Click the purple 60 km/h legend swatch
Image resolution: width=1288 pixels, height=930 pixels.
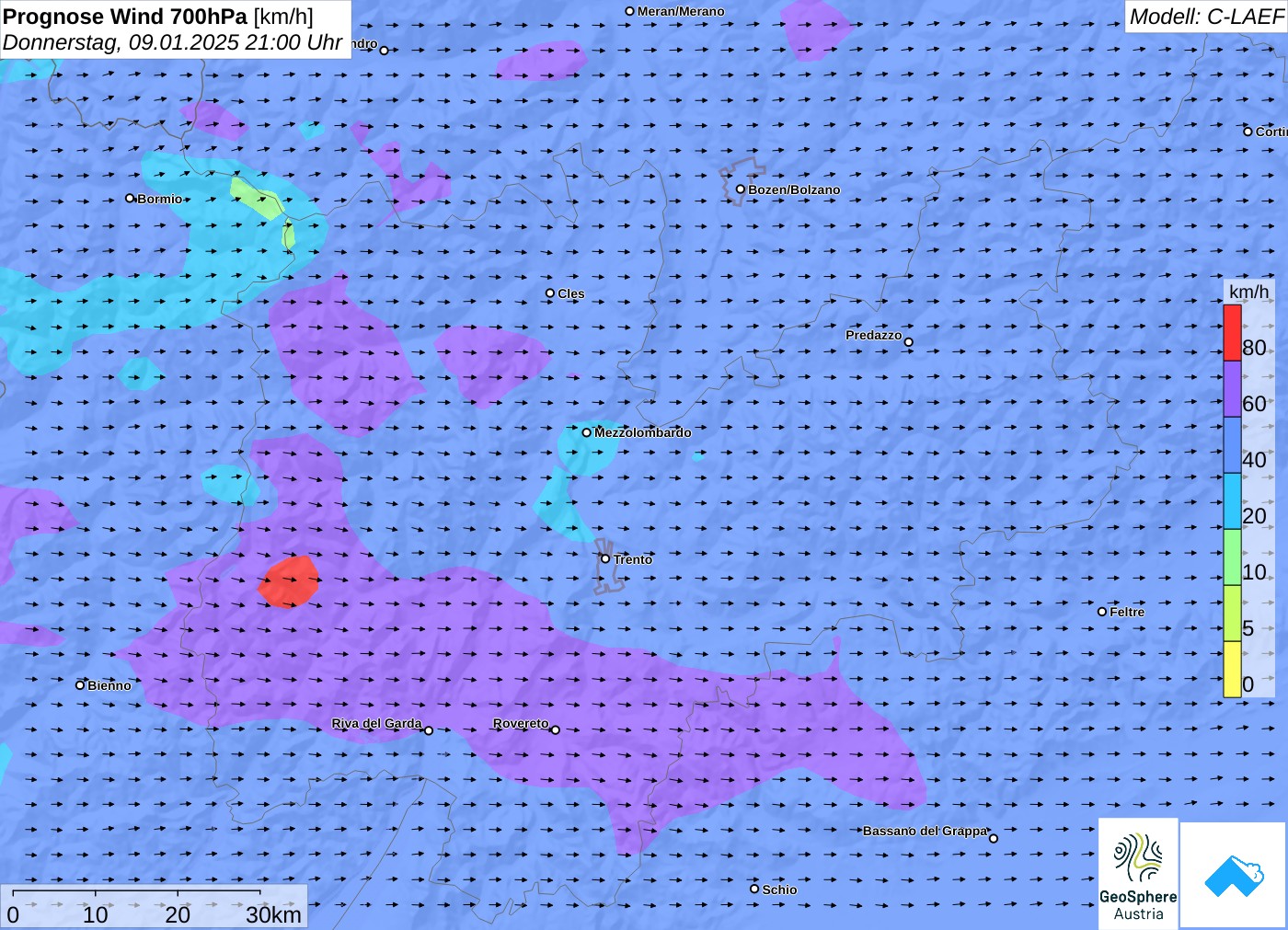(1232, 389)
